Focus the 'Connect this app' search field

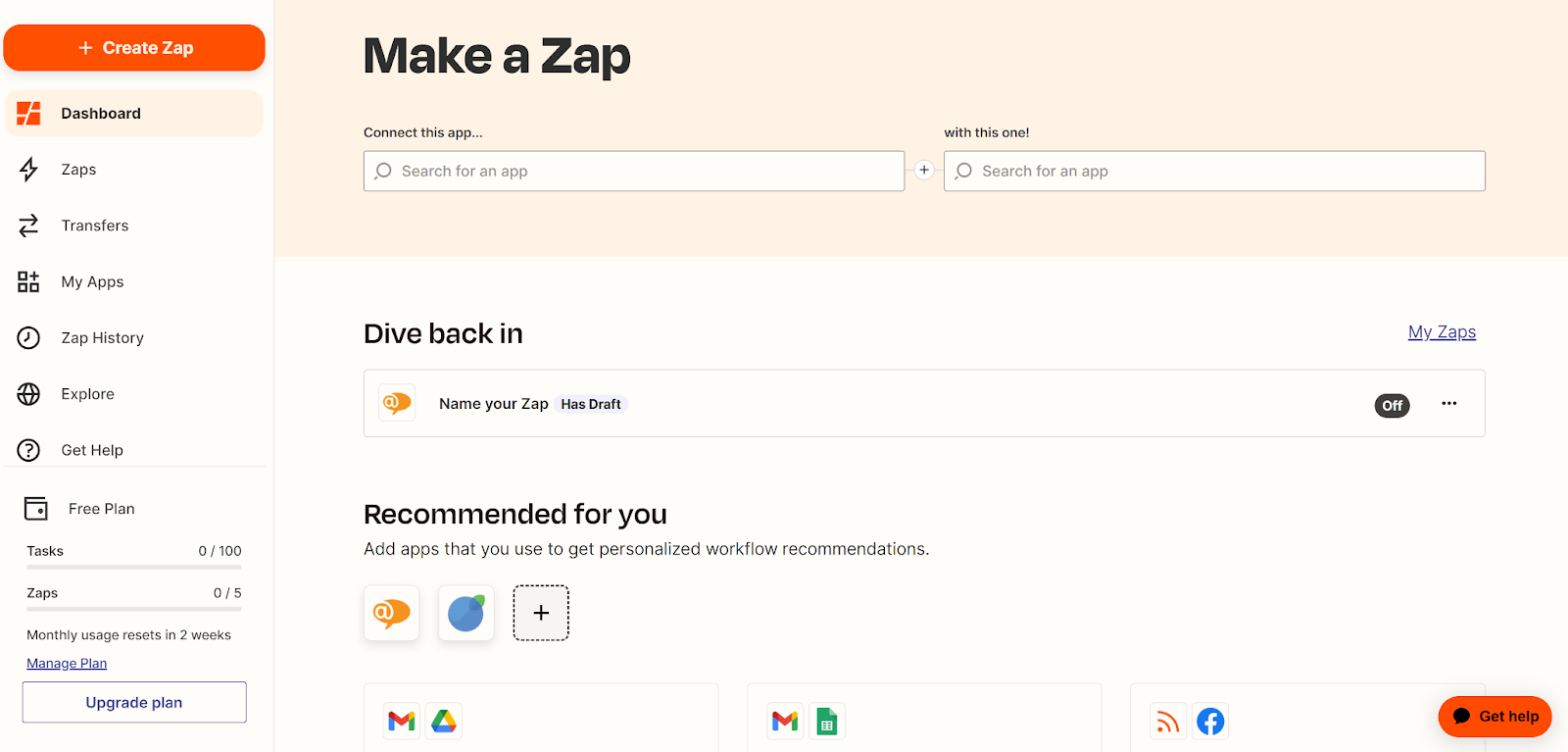pos(634,172)
